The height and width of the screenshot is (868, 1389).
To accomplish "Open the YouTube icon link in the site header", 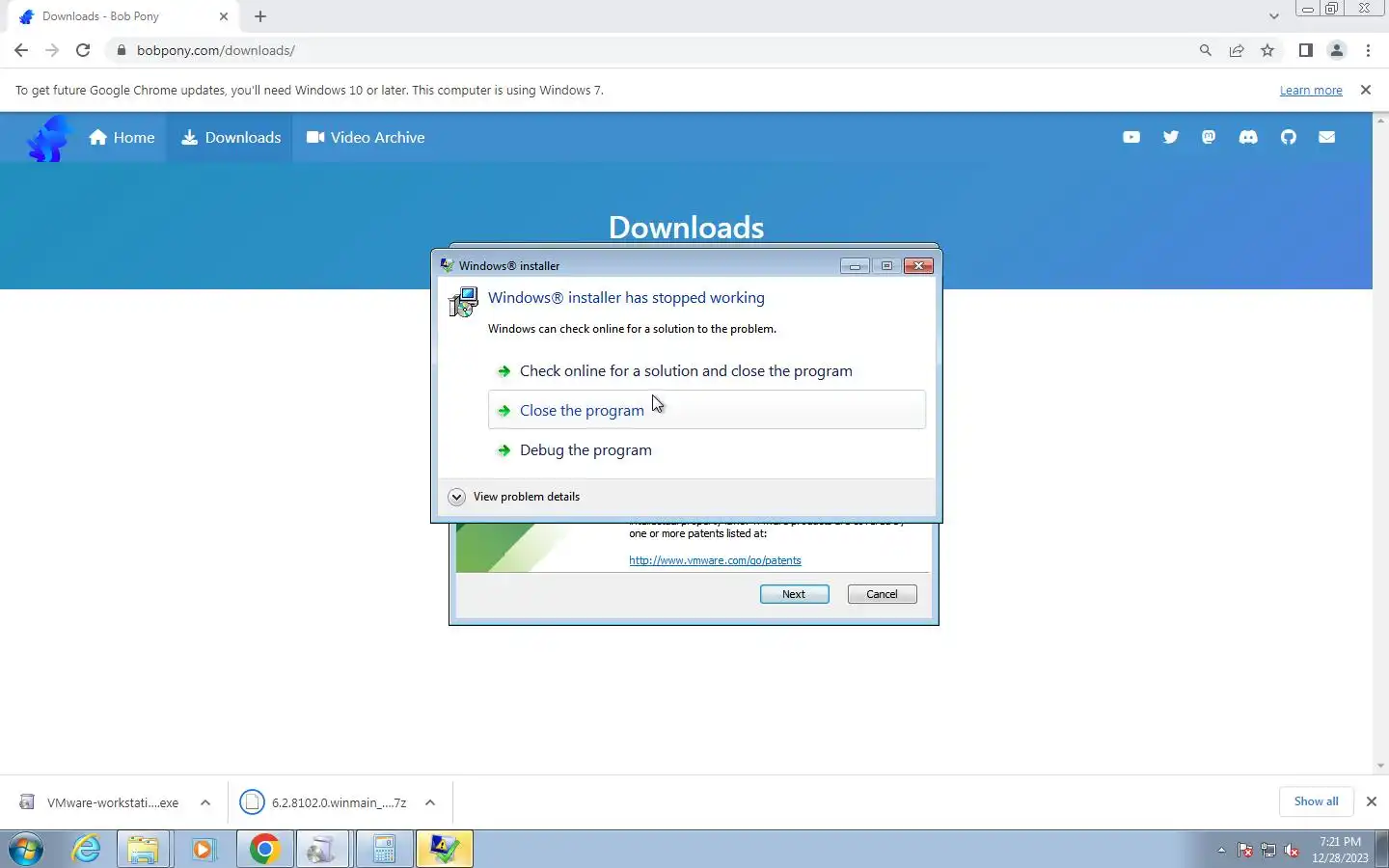I will pyautogui.click(x=1131, y=137).
